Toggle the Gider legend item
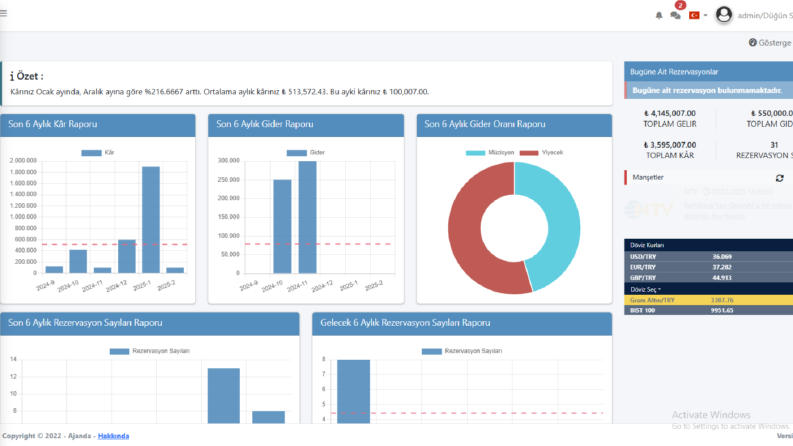 coord(305,153)
